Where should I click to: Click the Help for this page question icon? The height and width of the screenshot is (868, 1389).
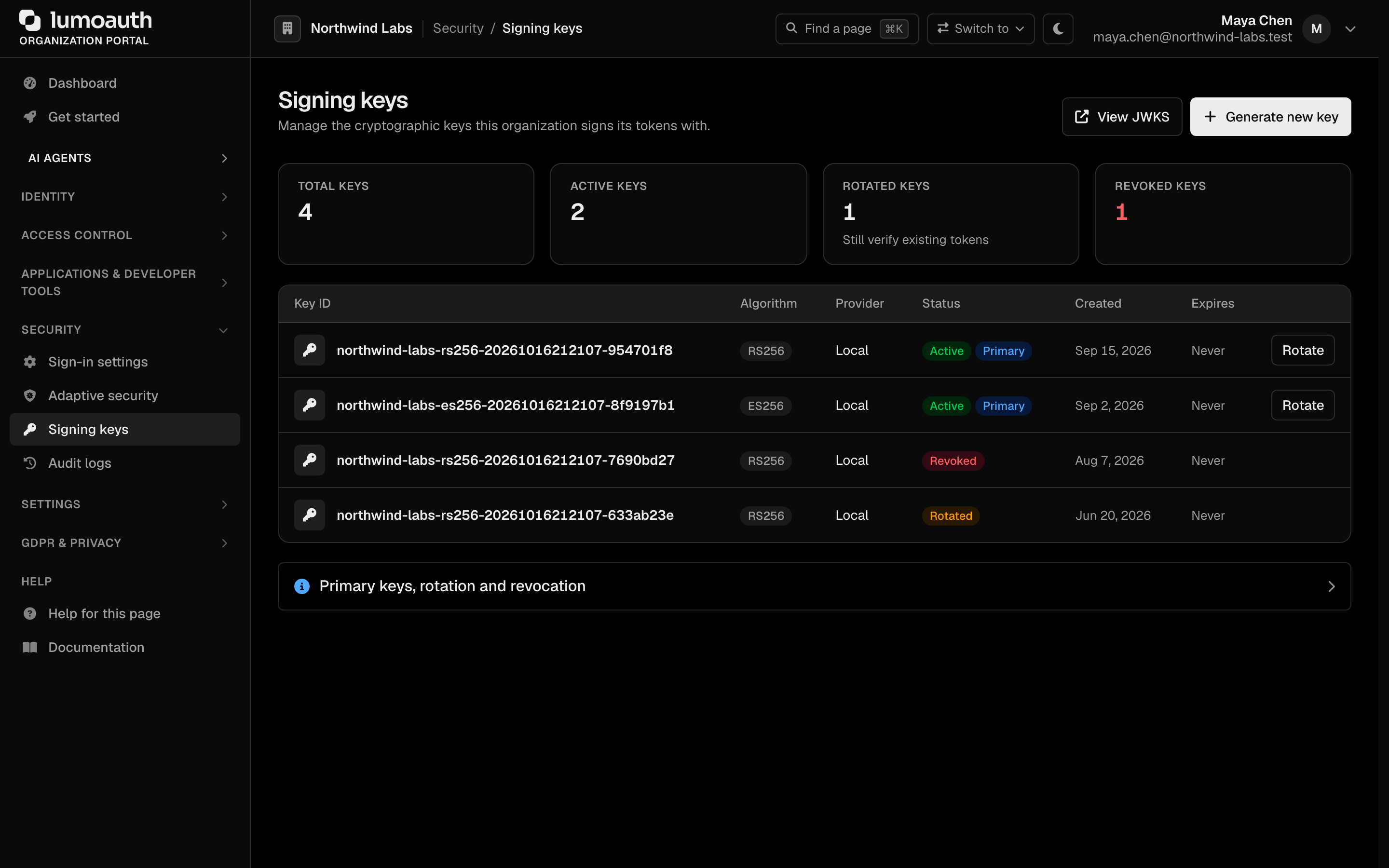tap(30, 614)
